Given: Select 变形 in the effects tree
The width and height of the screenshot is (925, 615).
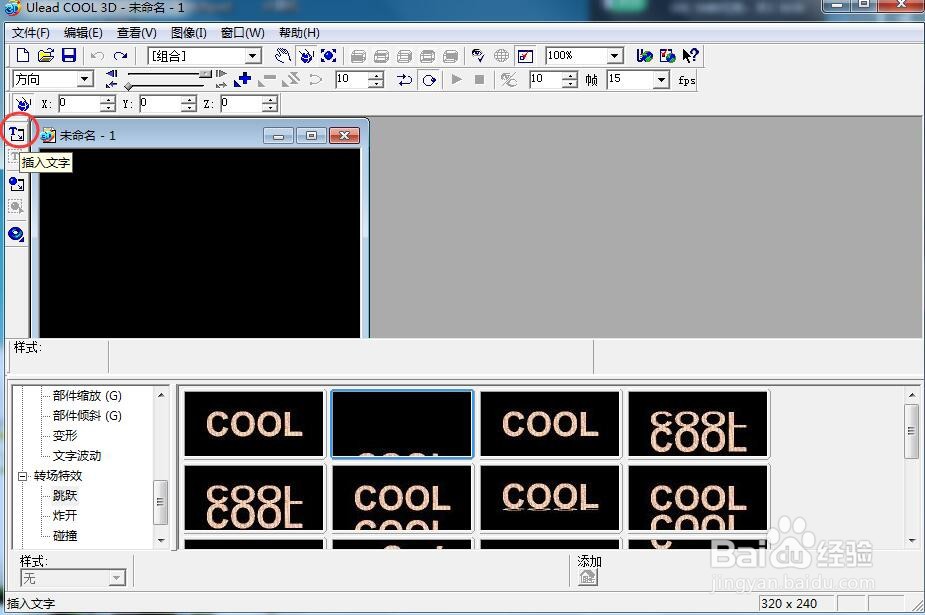Looking at the screenshot, I should point(65,436).
